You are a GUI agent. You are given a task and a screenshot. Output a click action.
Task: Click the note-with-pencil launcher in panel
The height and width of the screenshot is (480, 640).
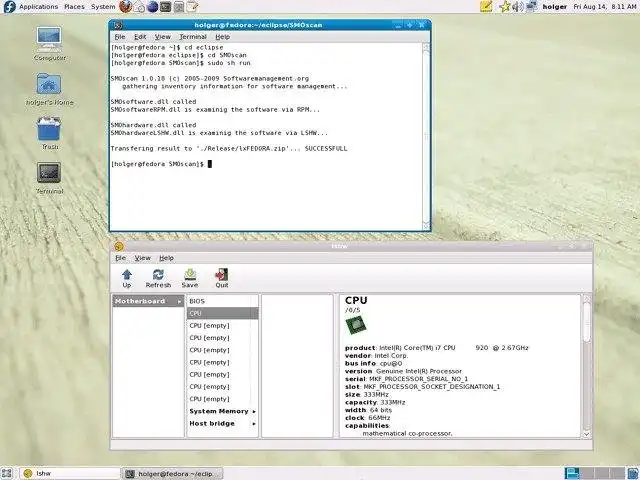192,7
